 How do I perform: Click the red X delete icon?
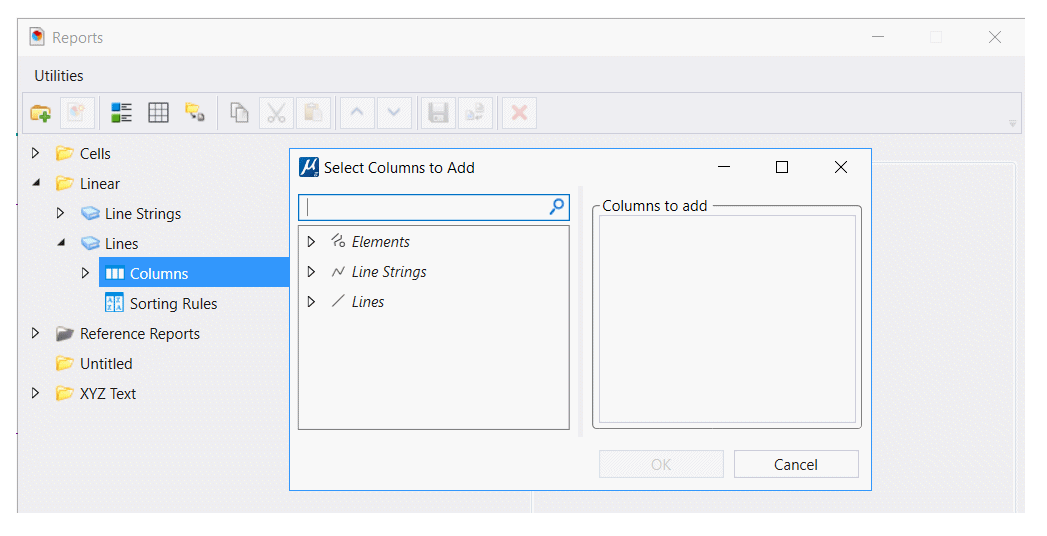click(x=519, y=113)
